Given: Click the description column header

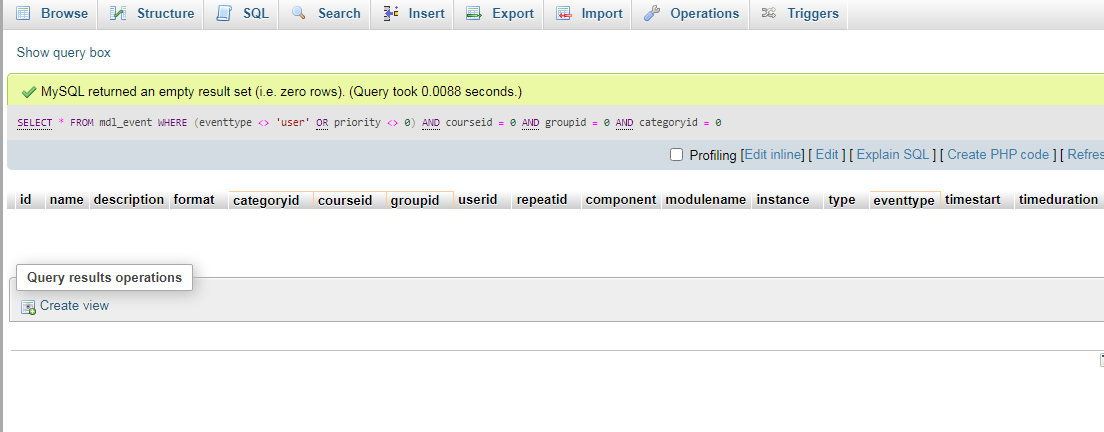Looking at the screenshot, I should pos(129,200).
